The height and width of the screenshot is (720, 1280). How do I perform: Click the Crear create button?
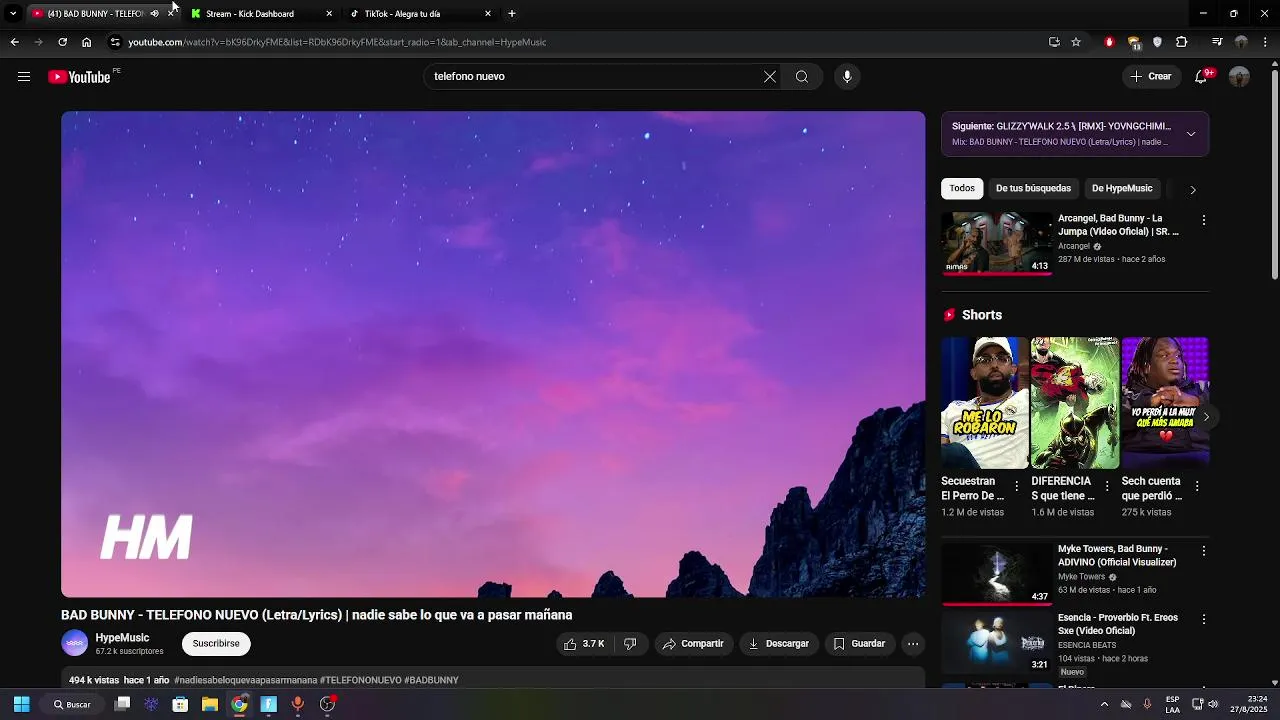pyautogui.click(x=1151, y=77)
